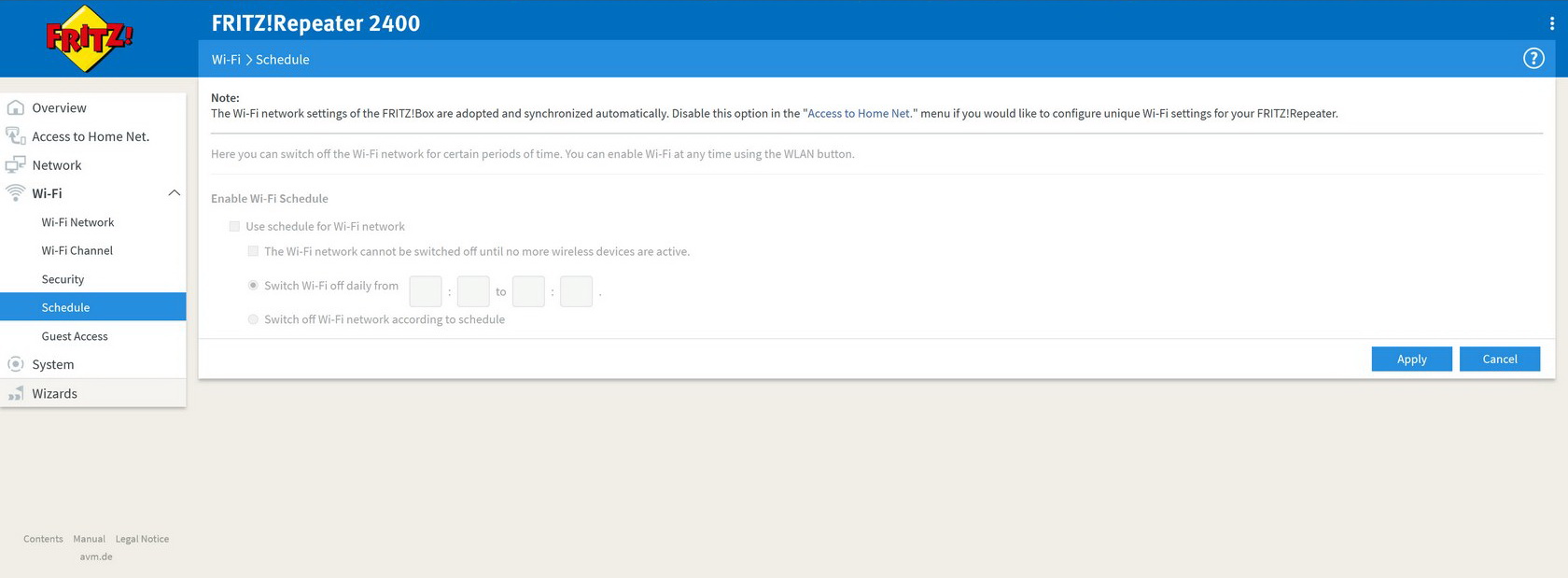Select Switch Wi-Fi off daily from
Screen dimensions: 1568x578
click(253, 286)
